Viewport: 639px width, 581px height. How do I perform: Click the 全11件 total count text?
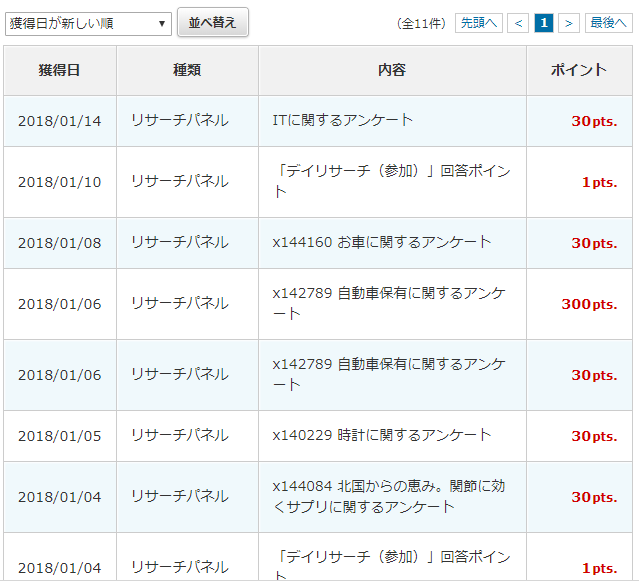click(421, 23)
